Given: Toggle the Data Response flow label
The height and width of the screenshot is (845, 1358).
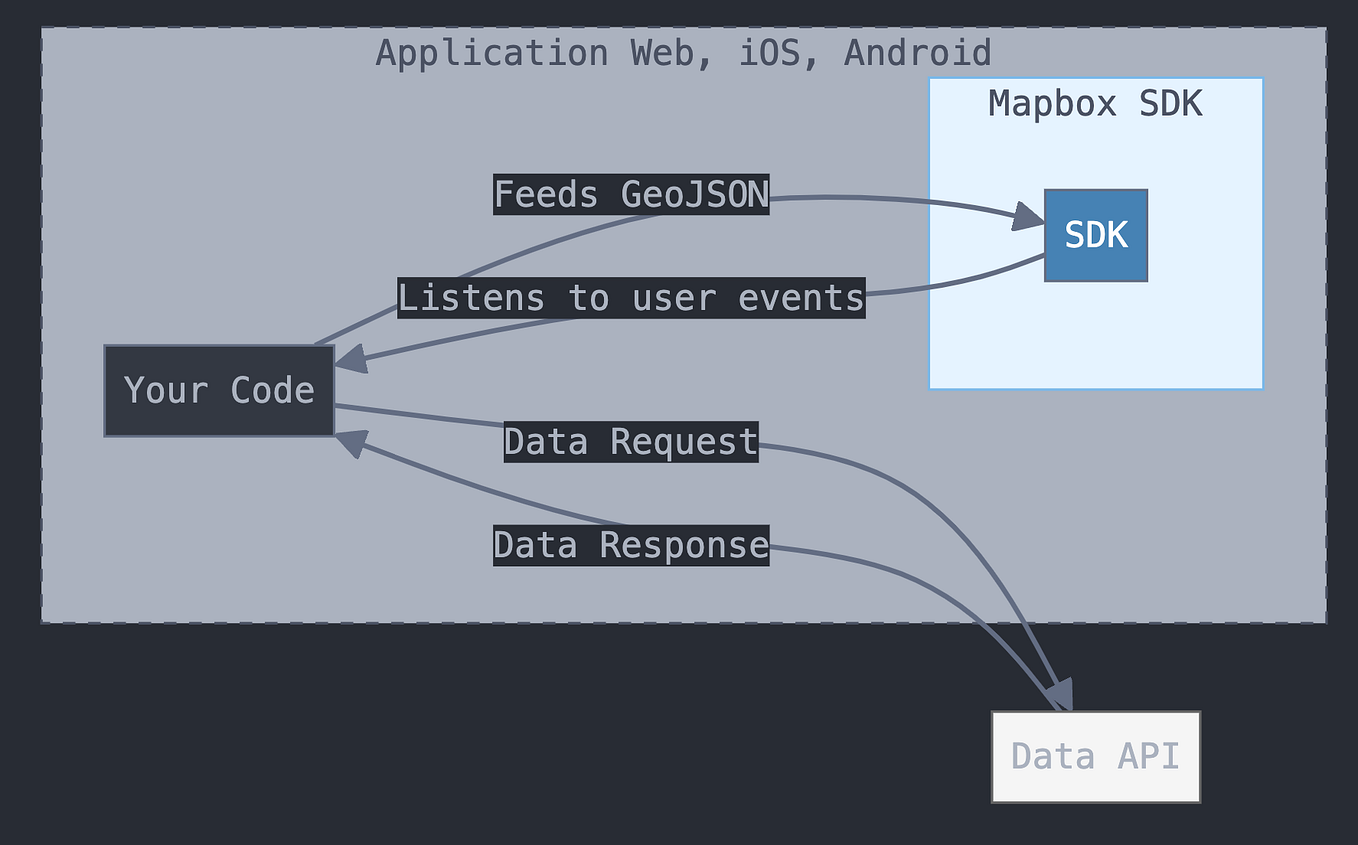Looking at the screenshot, I should [630, 544].
